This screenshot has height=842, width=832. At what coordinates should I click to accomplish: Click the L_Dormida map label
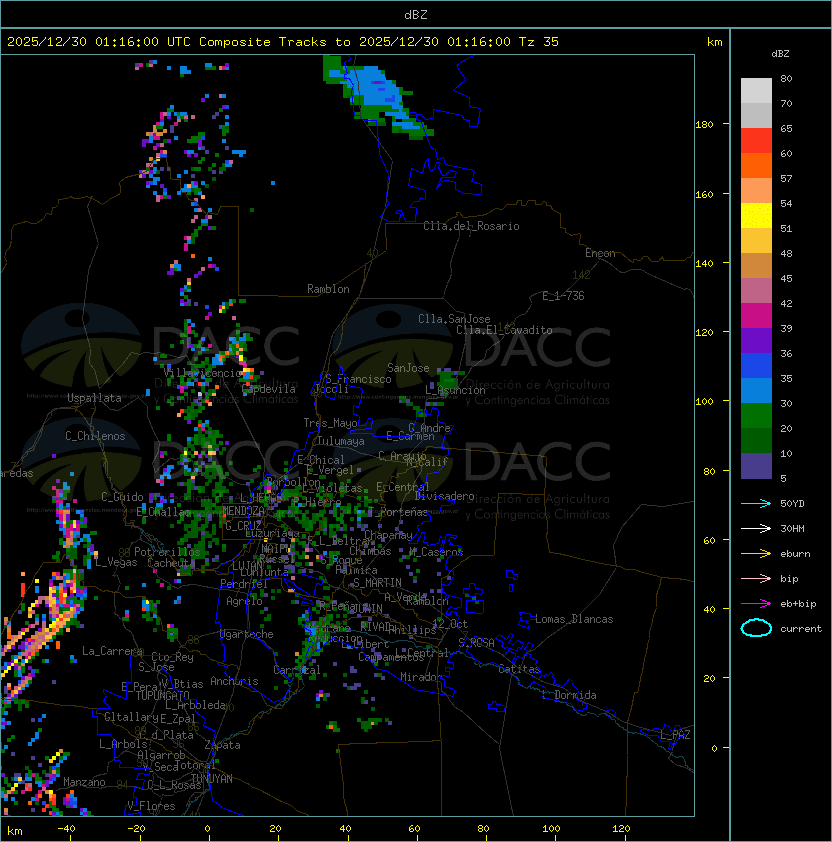point(569,695)
